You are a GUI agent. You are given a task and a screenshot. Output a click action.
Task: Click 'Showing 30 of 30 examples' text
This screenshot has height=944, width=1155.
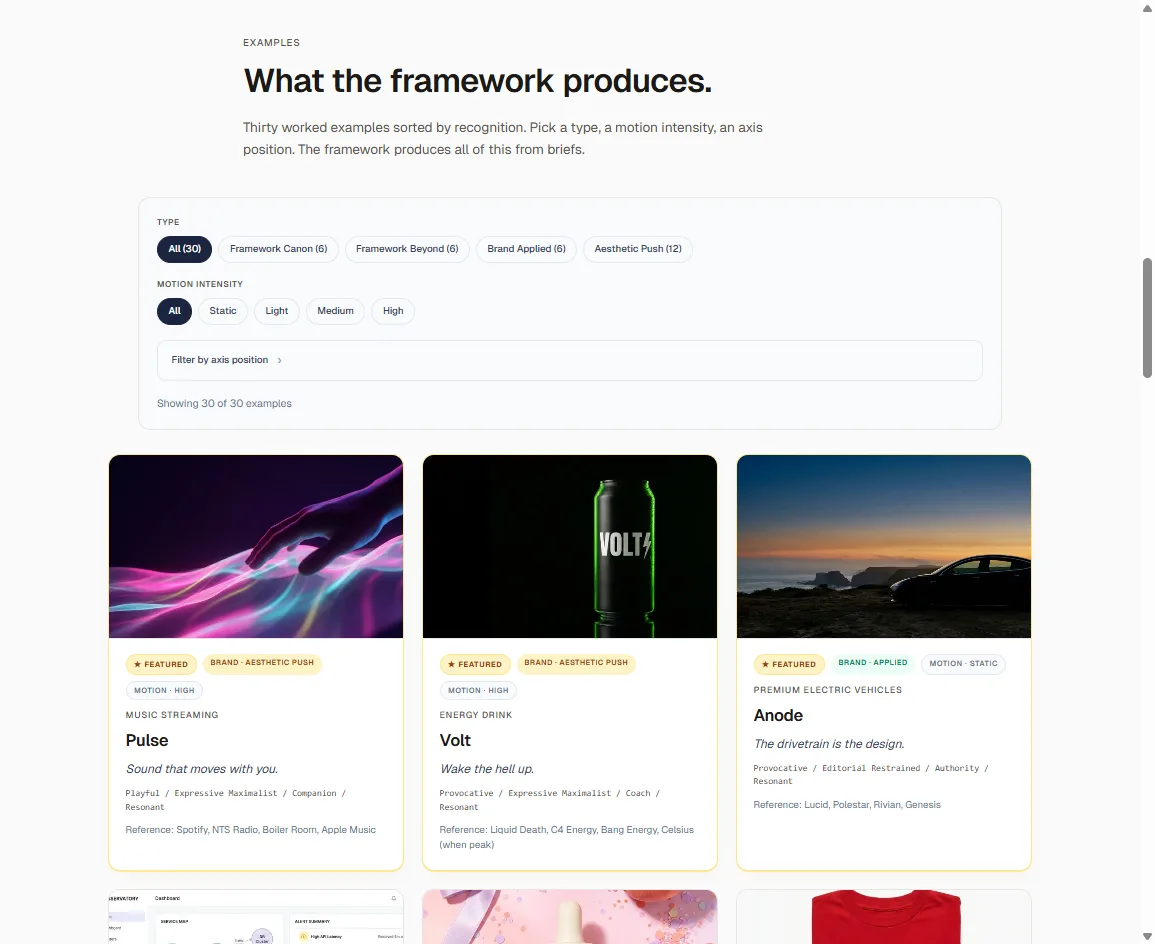coord(224,404)
